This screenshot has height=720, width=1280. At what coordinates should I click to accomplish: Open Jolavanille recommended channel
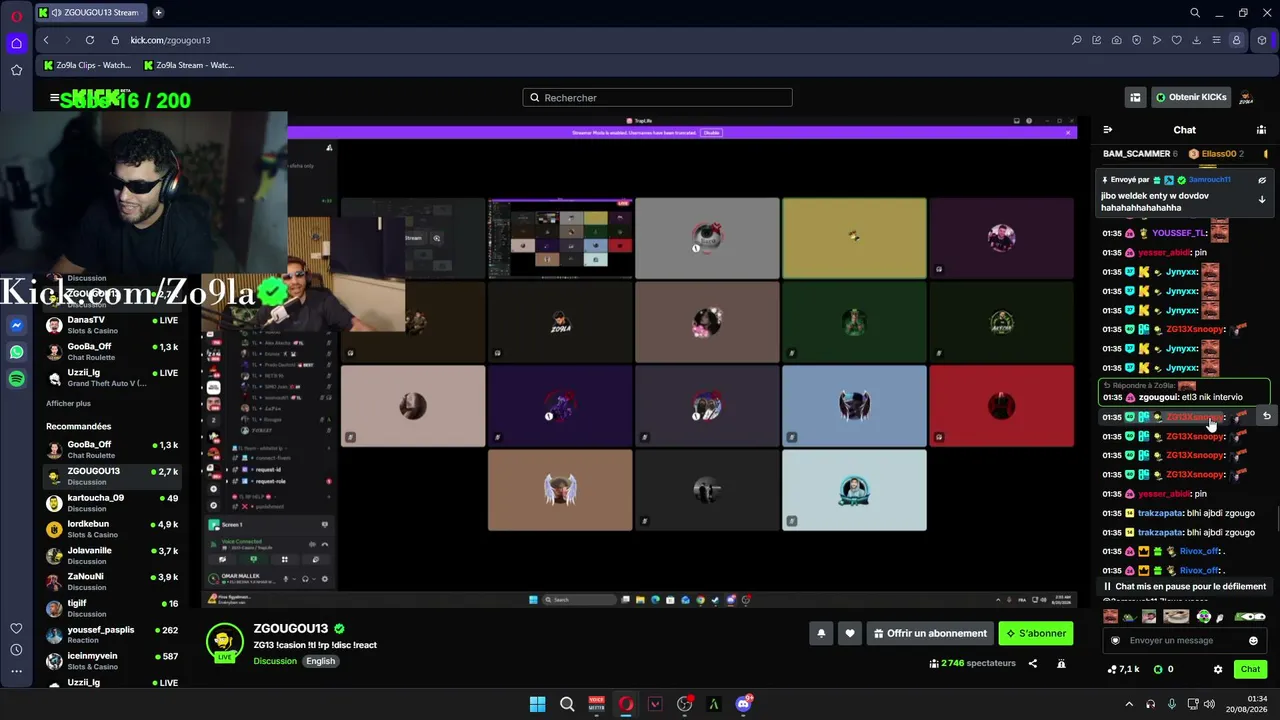pos(112,555)
